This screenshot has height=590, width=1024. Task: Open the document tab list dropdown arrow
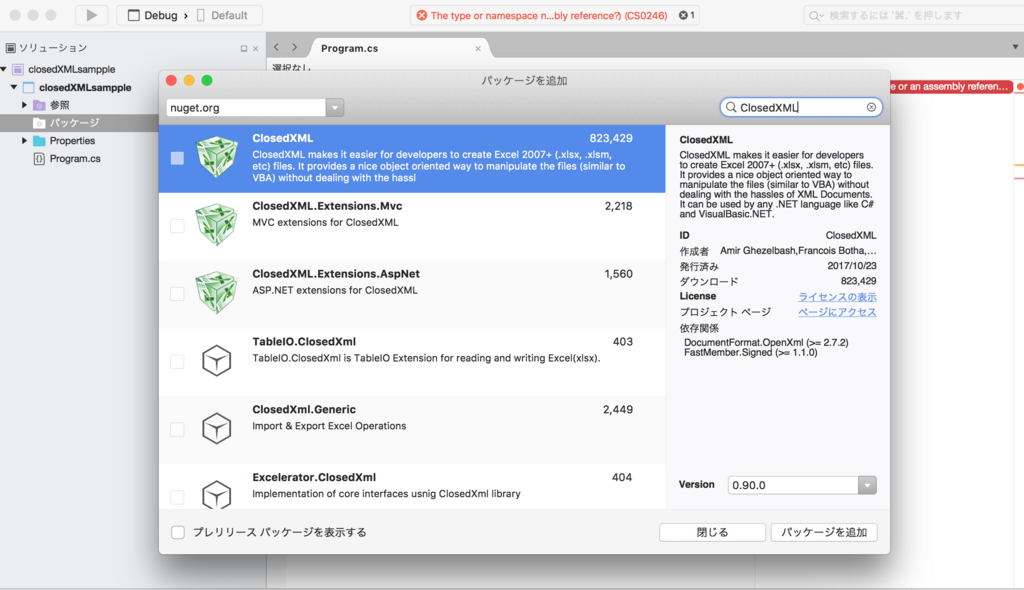point(1015,47)
